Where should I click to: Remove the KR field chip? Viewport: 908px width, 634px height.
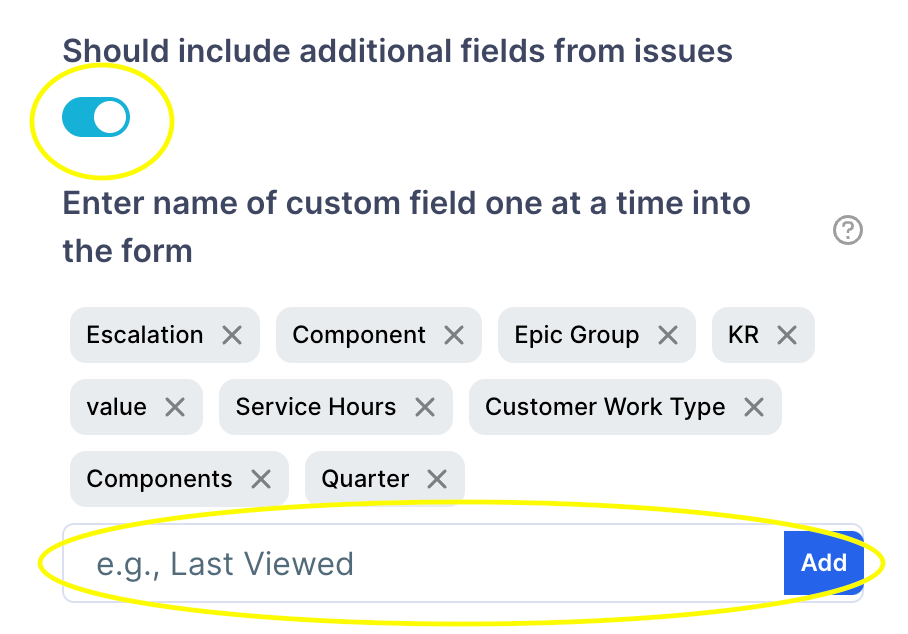click(x=789, y=335)
